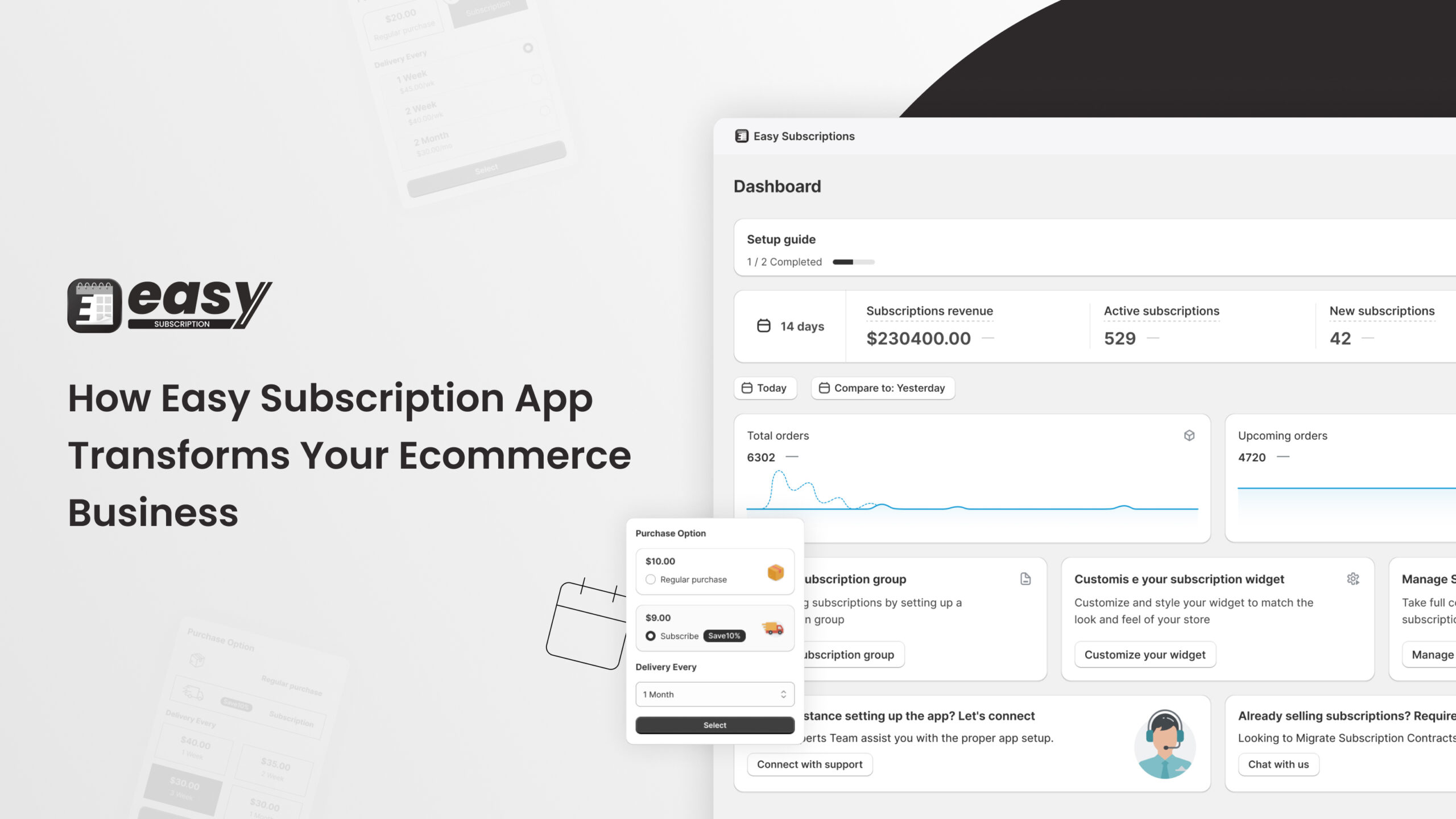The image size is (1456, 819).
Task: Click the Customize your widget link
Action: pos(1145,654)
